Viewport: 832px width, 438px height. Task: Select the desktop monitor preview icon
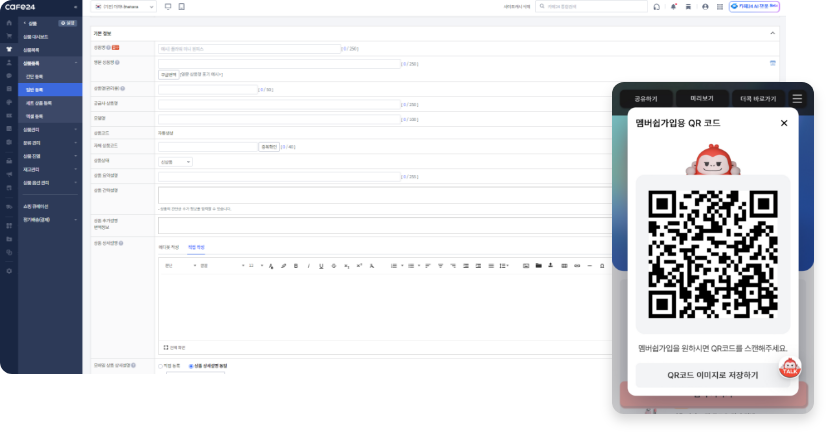(167, 6)
